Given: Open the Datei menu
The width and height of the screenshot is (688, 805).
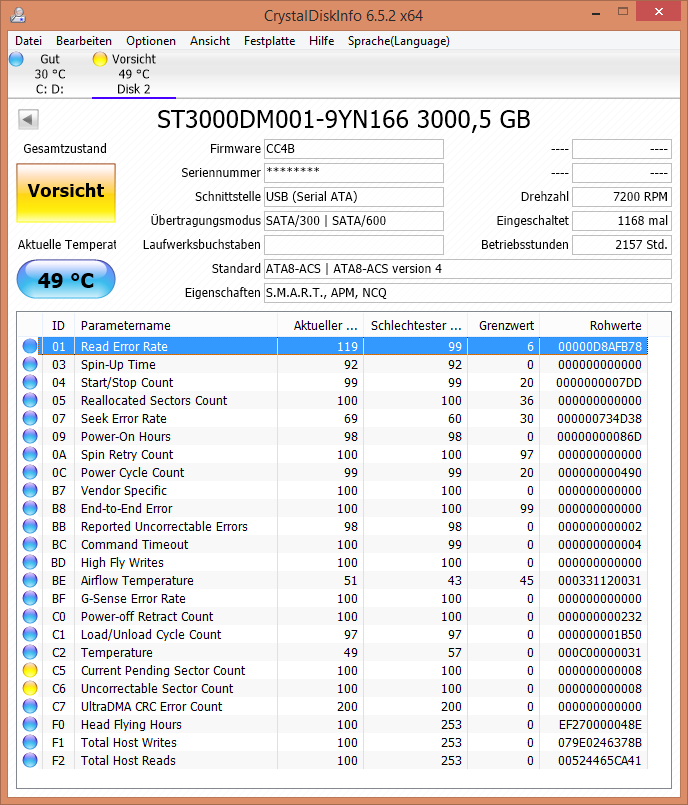Looking at the screenshot, I should tap(28, 41).
